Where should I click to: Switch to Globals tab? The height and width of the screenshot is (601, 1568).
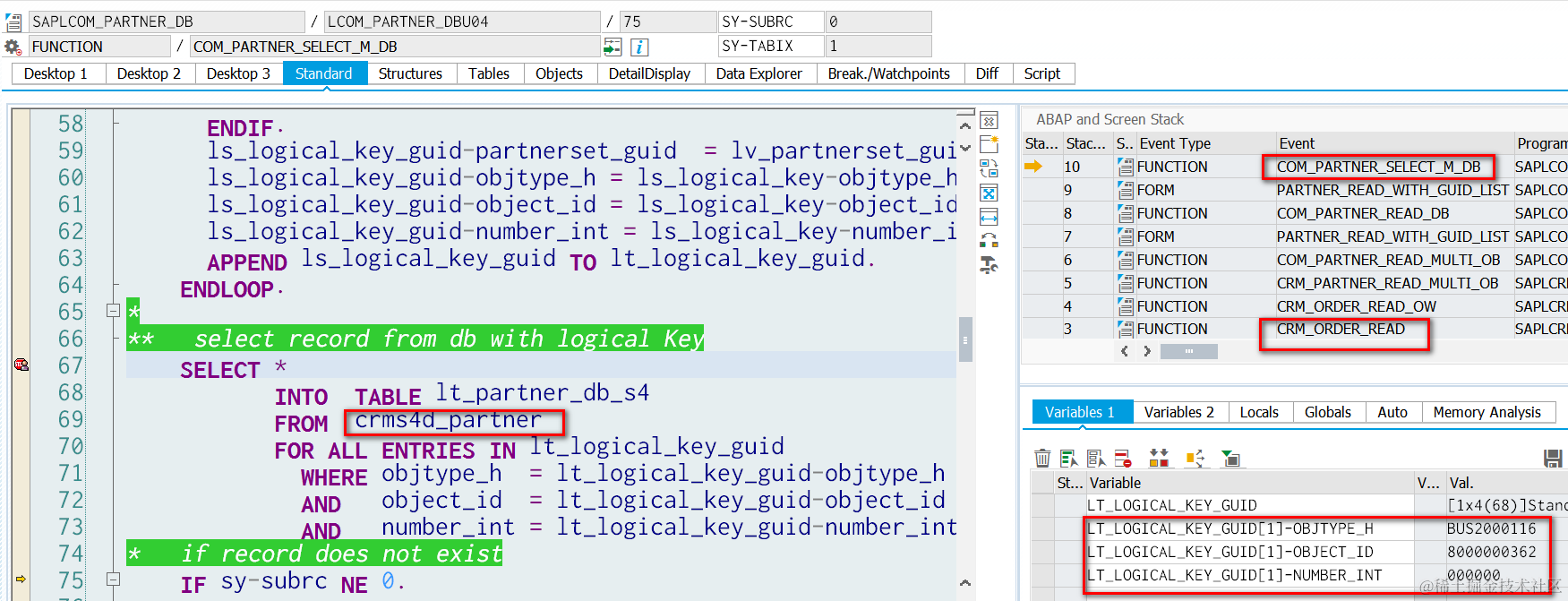(1328, 412)
